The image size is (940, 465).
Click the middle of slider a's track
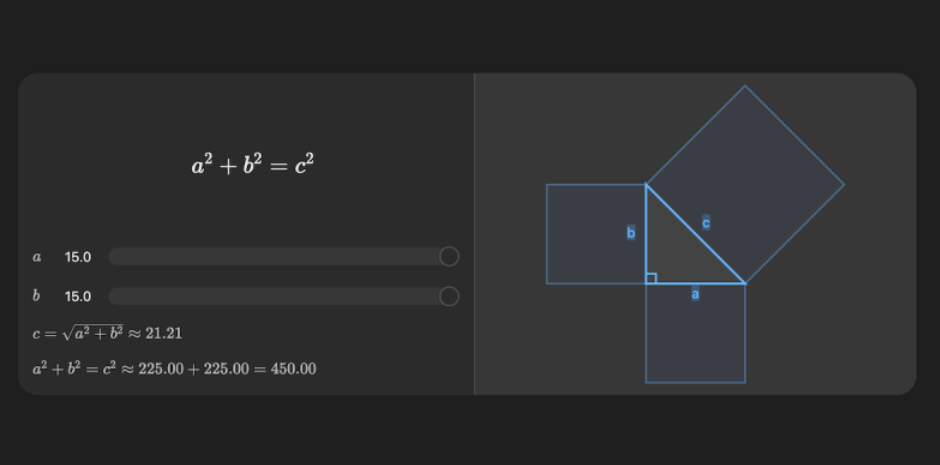[x=278, y=257]
